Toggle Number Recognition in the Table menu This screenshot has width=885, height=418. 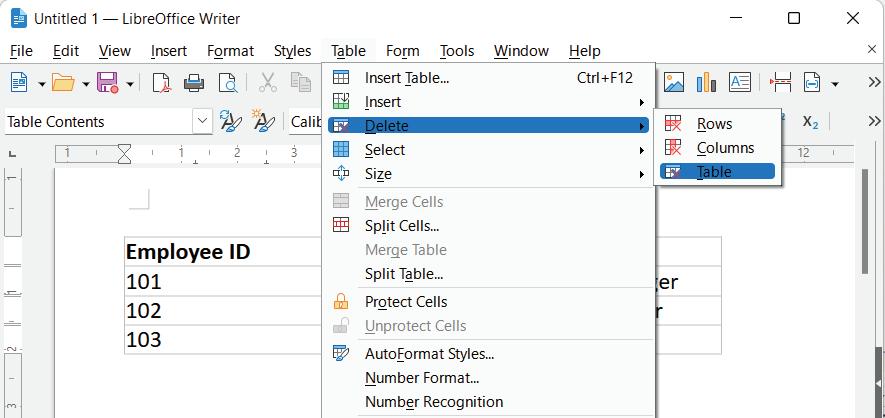point(433,402)
